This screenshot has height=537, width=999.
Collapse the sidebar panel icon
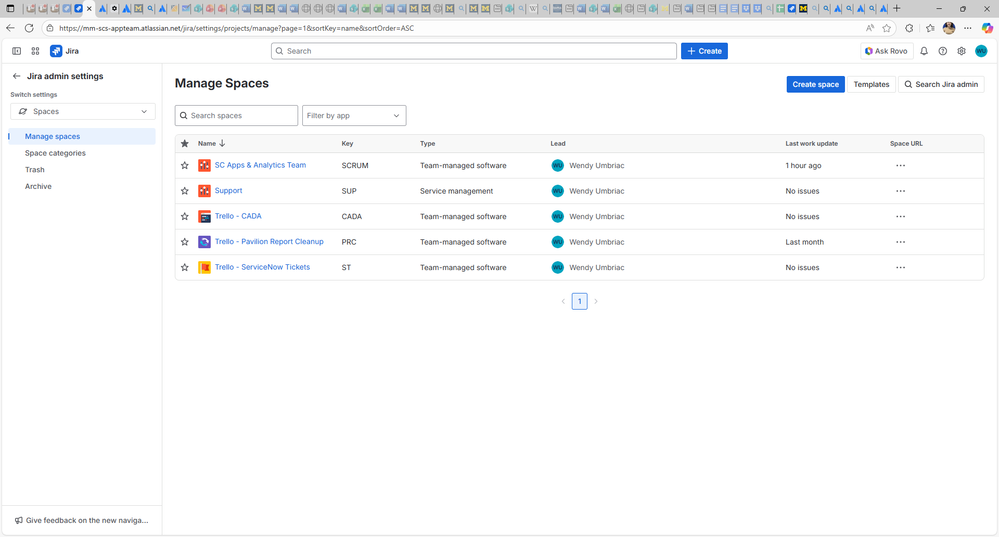tap(17, 51)
